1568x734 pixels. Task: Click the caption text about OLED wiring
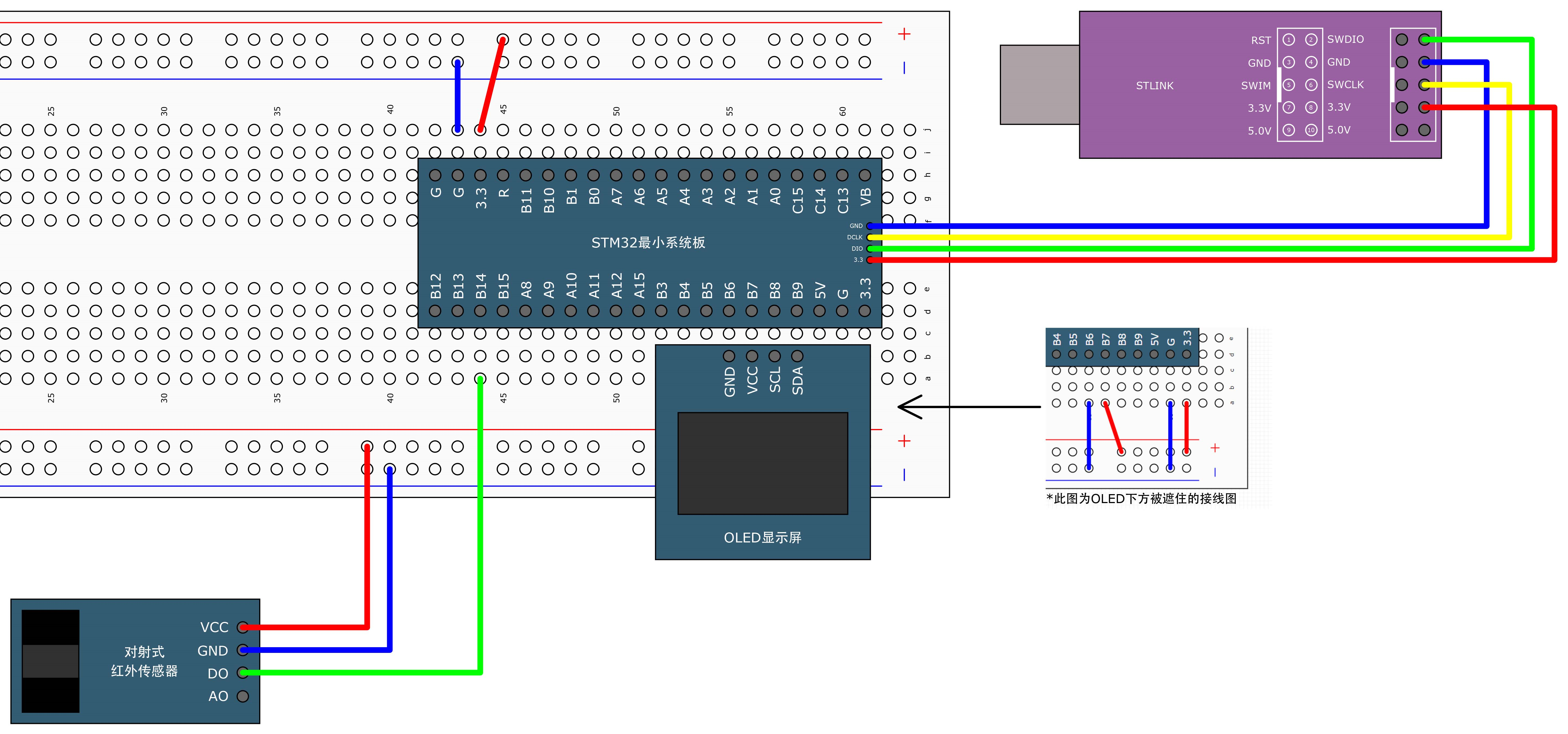tap(1141, 498)
